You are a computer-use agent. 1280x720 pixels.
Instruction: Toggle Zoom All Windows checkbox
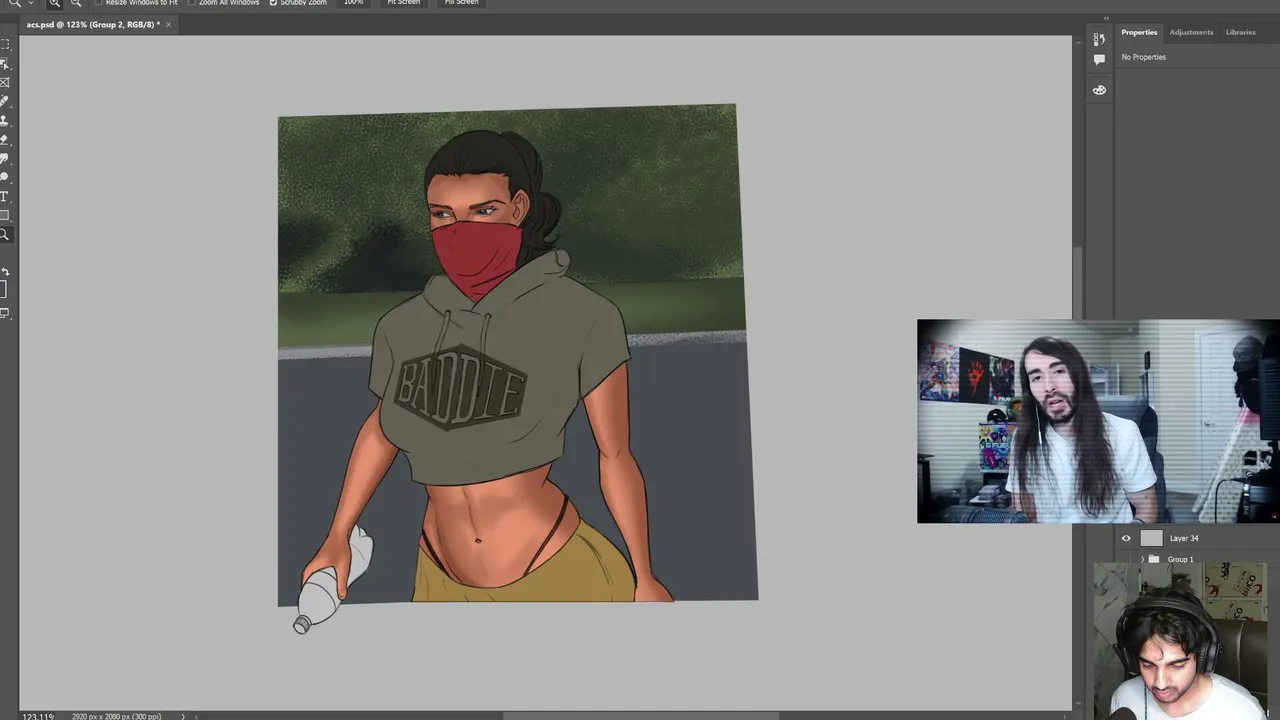(193, 3)
